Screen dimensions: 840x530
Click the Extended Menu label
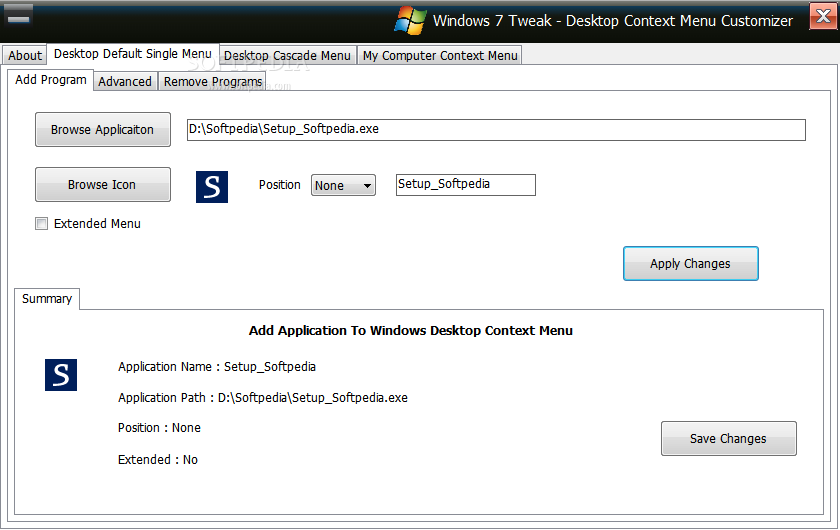[x=97, y=223]
